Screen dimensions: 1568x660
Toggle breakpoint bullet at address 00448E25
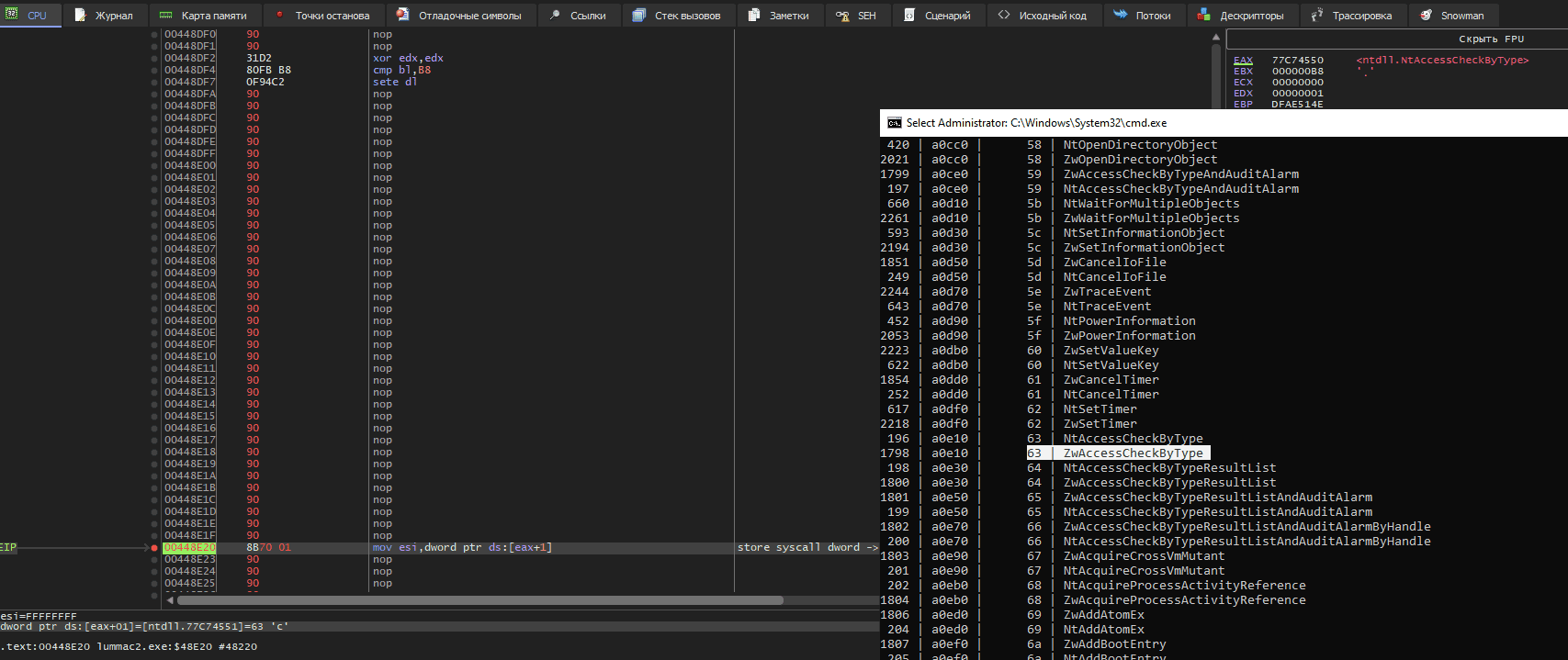[x=154, y=583]
